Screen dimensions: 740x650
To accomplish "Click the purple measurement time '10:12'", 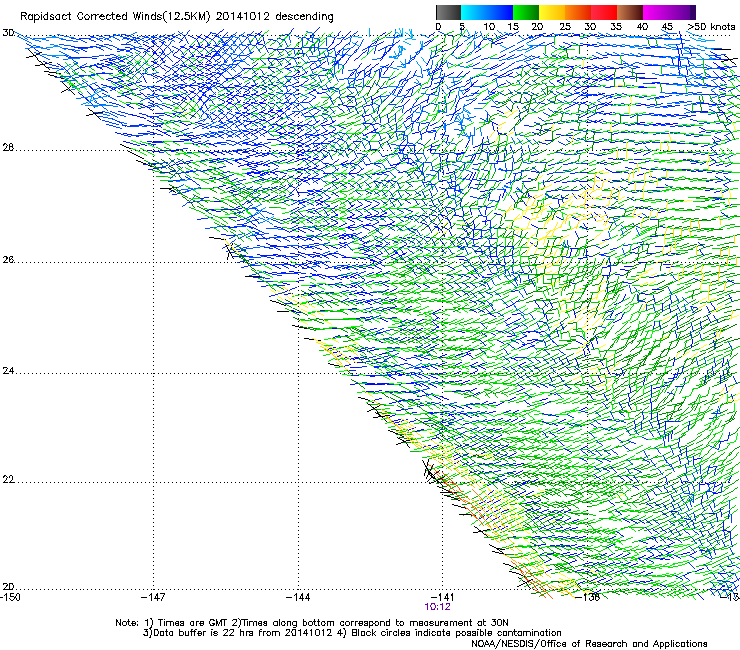I will (x=437, y=607).
